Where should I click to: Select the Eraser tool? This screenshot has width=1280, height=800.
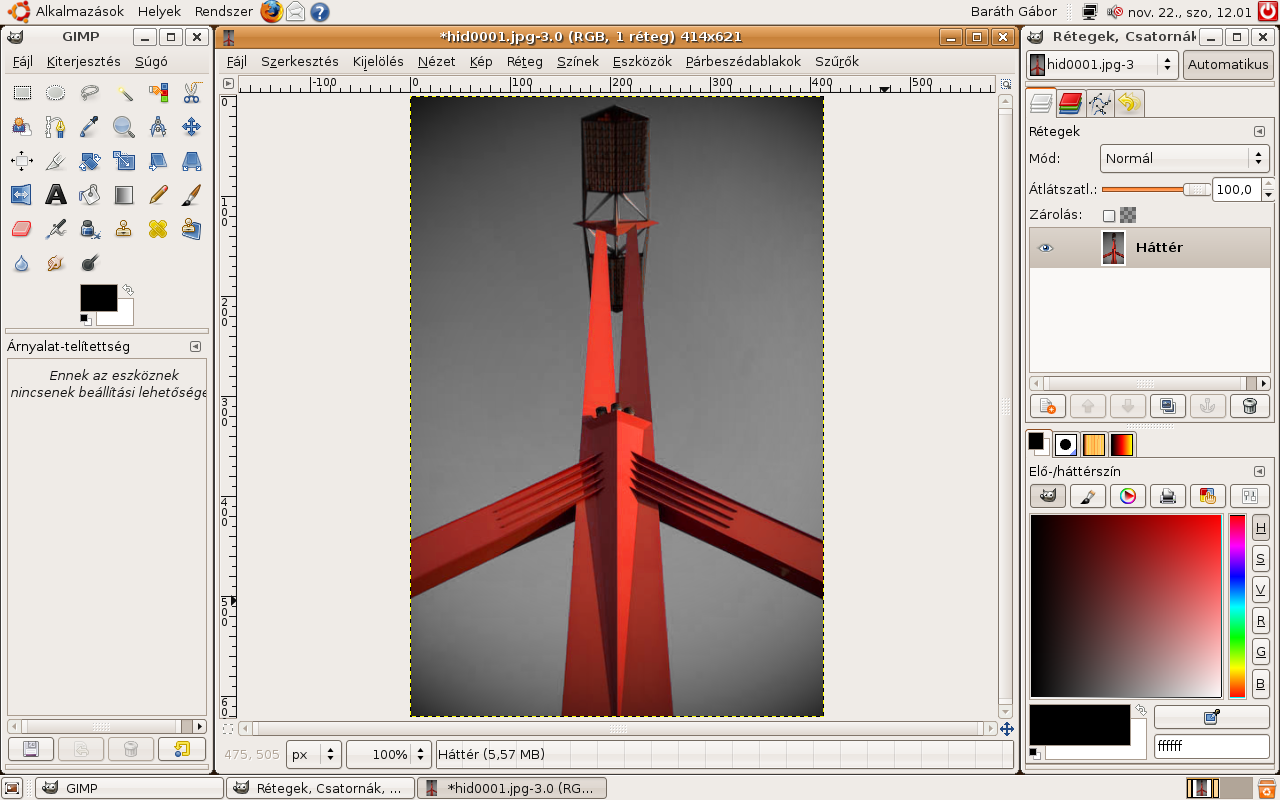pyautogui.click(x=22, y=229)
